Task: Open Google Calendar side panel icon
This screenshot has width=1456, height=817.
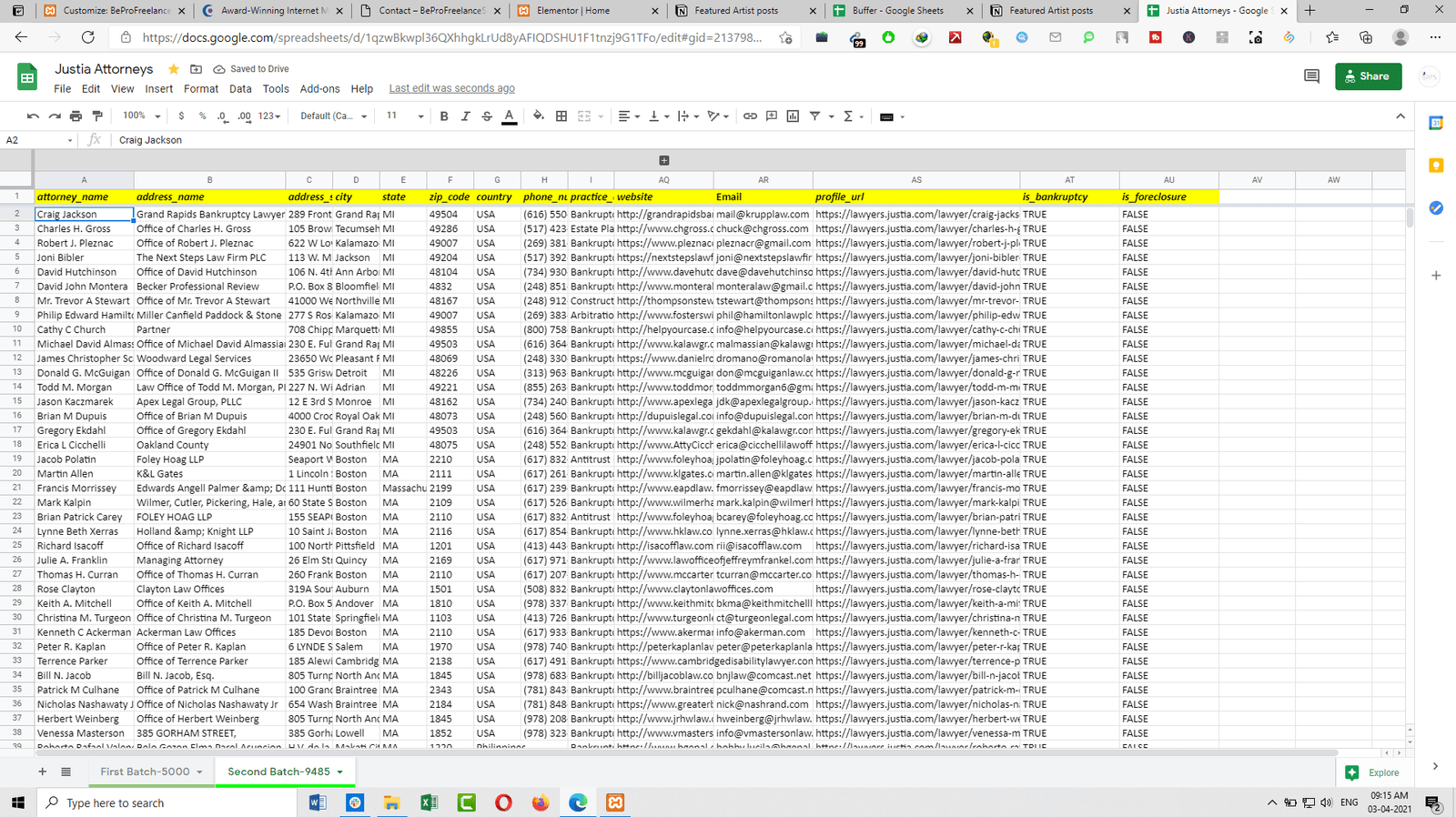Action: click(1436, 123)
